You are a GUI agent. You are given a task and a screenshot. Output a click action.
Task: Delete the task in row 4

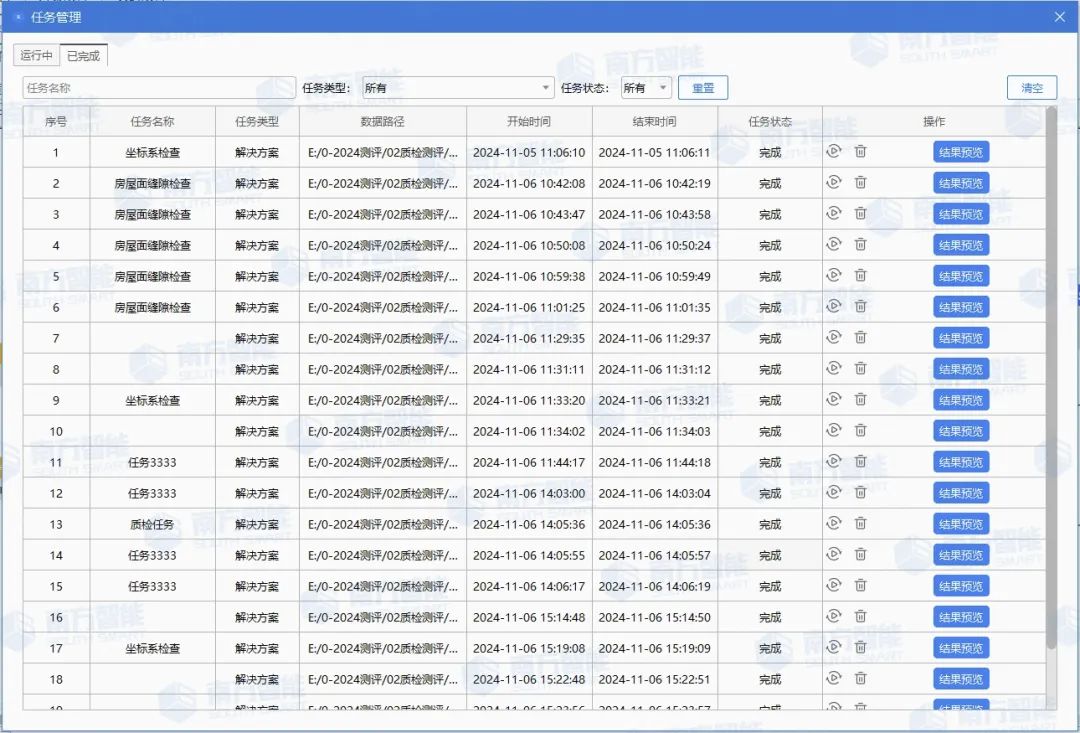[860, 245]
